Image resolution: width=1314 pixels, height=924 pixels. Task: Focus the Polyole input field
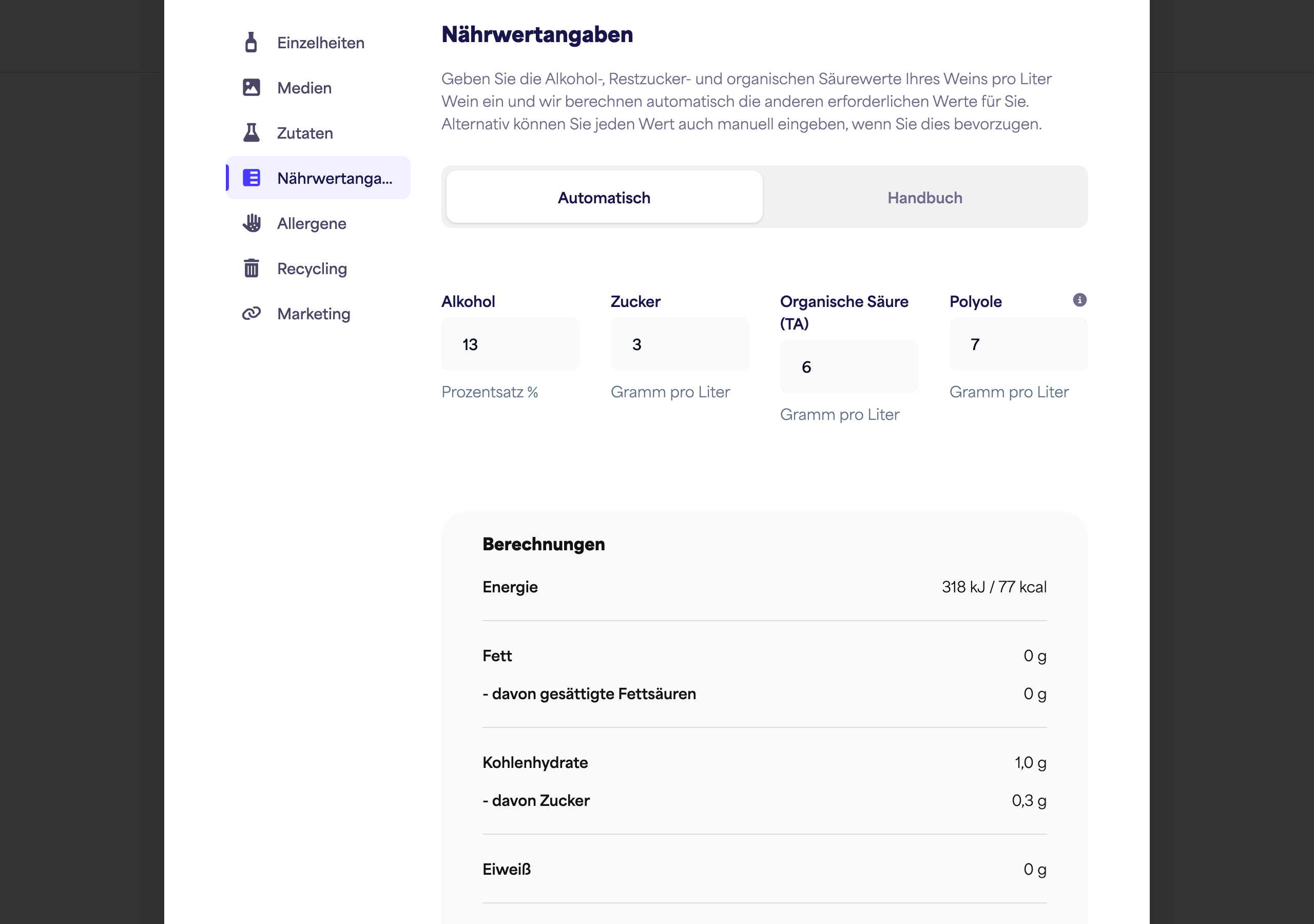[1019, 344]
